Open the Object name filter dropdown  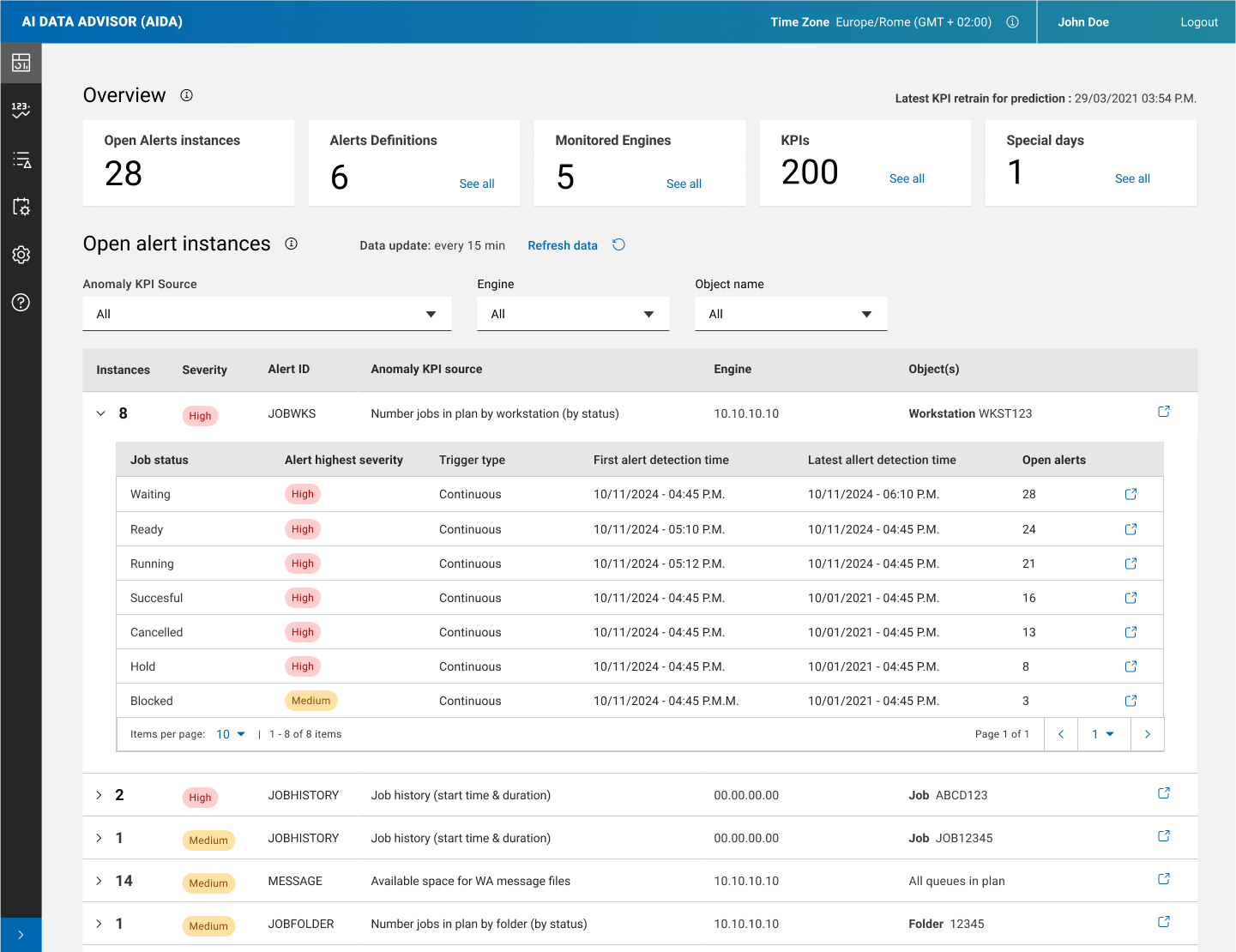(790, 314)
